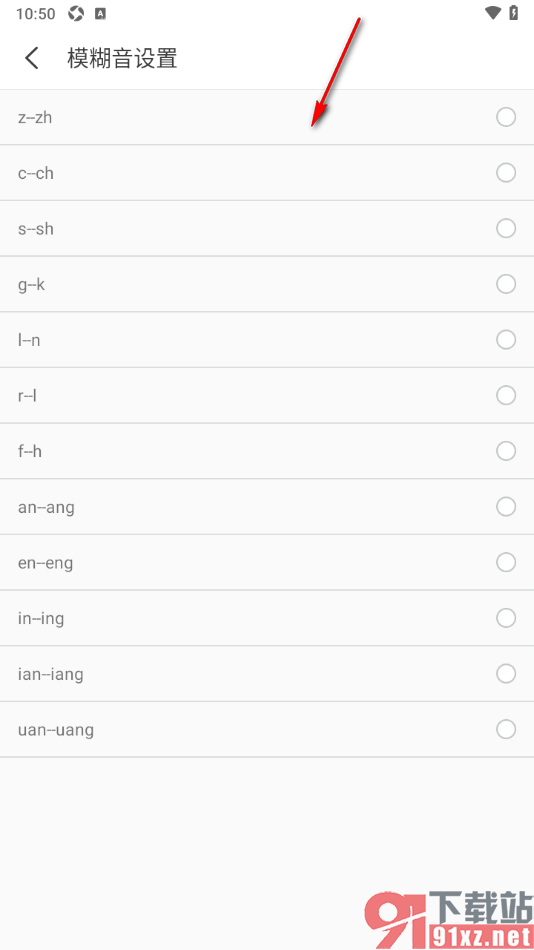Select the g--k radio button
This screenshot has width=534, height=950.
tap(506, 284)
